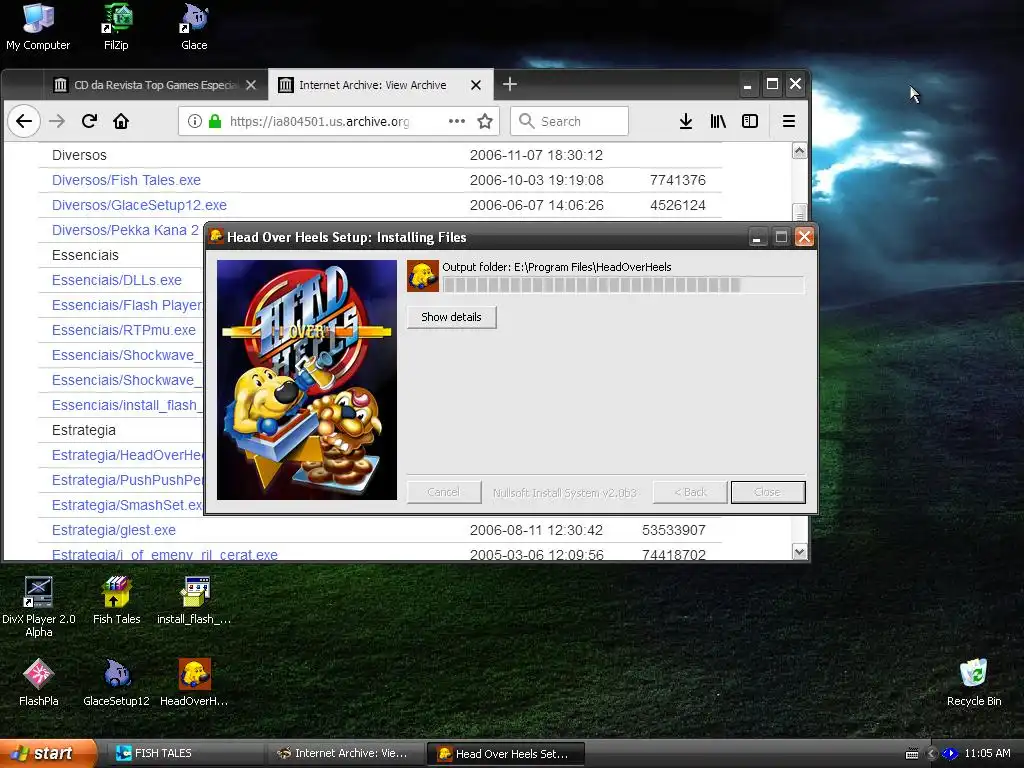Click the file size 53533907 cell
1024x768 pixels.
(673, 530)
